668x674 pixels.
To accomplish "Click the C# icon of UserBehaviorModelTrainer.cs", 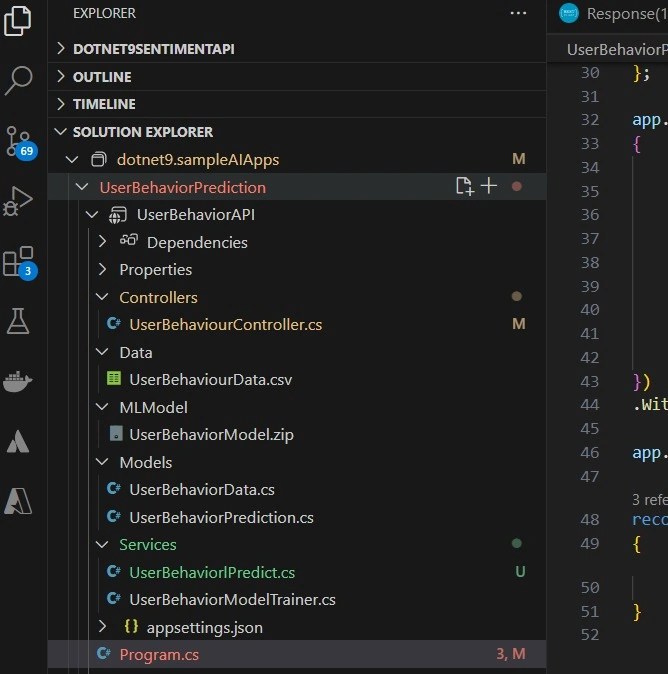I will pyautogui.click(x=114, y=598).
